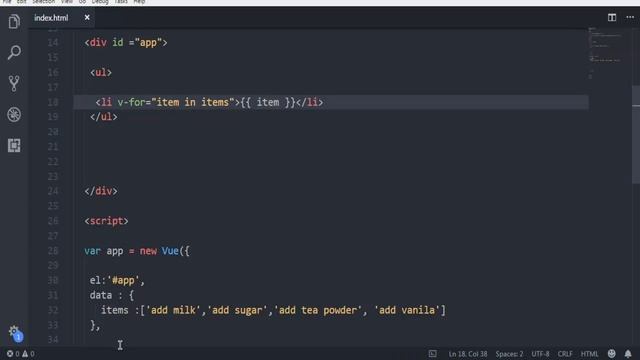Change language mode from HTML
Image resolution: width=640 pixels, height=360 pixels.
click(589, 354)
